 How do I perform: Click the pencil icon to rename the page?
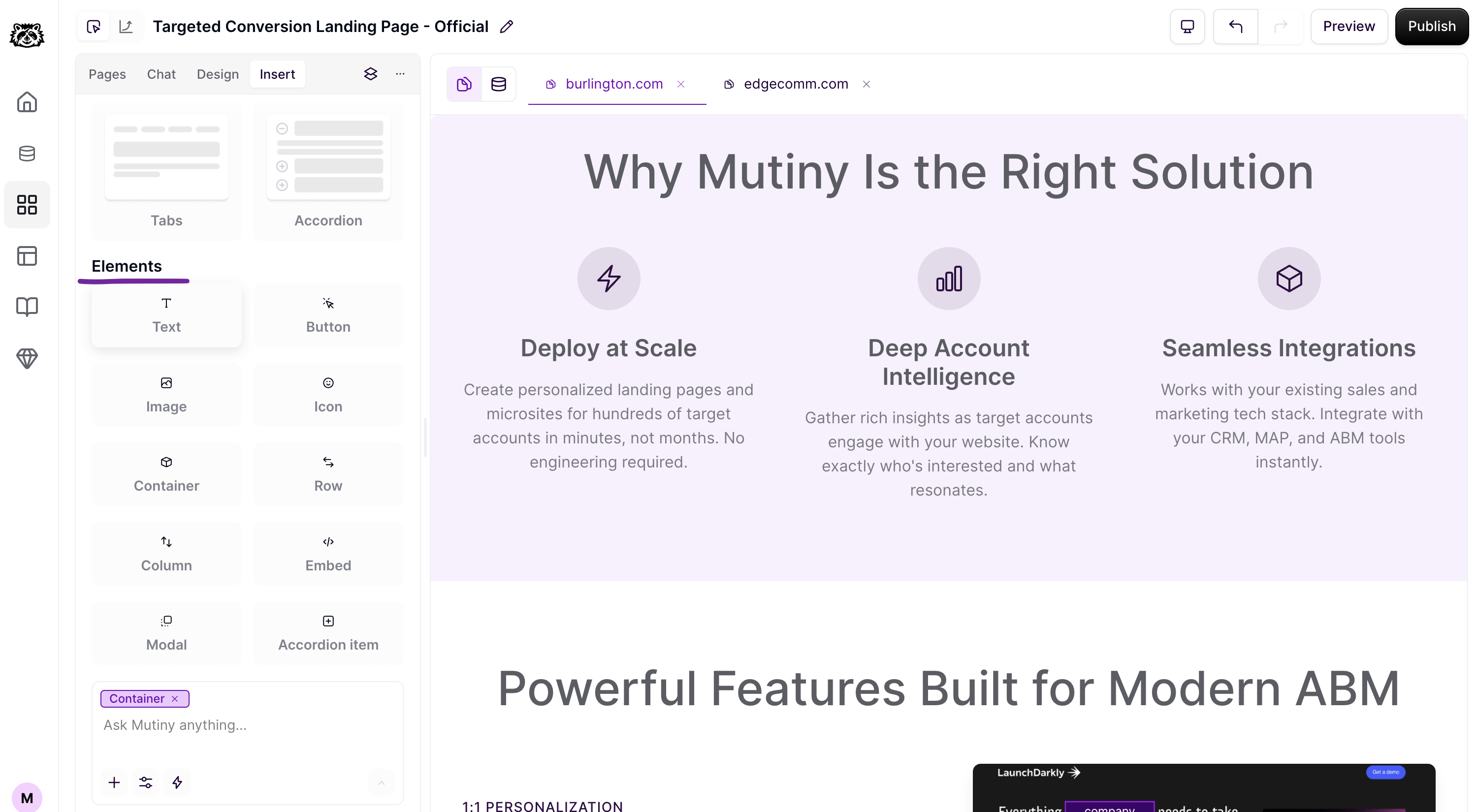click(x=506, y=27)
